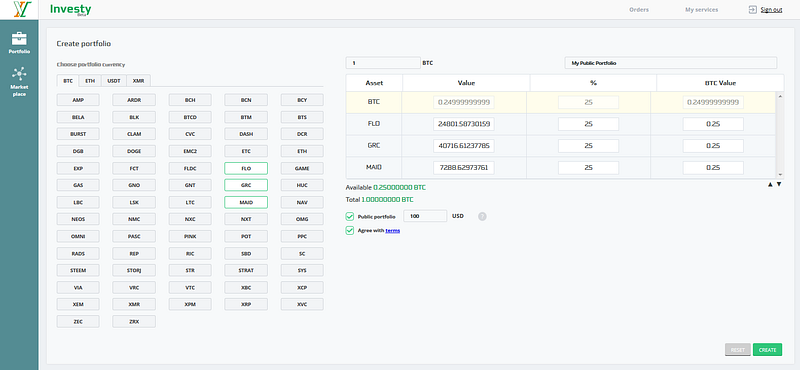This screenshot has width=800, height=370.
Task: Deselect the FLO coin button
Action: pyautogui.click(x=246, y=168)
